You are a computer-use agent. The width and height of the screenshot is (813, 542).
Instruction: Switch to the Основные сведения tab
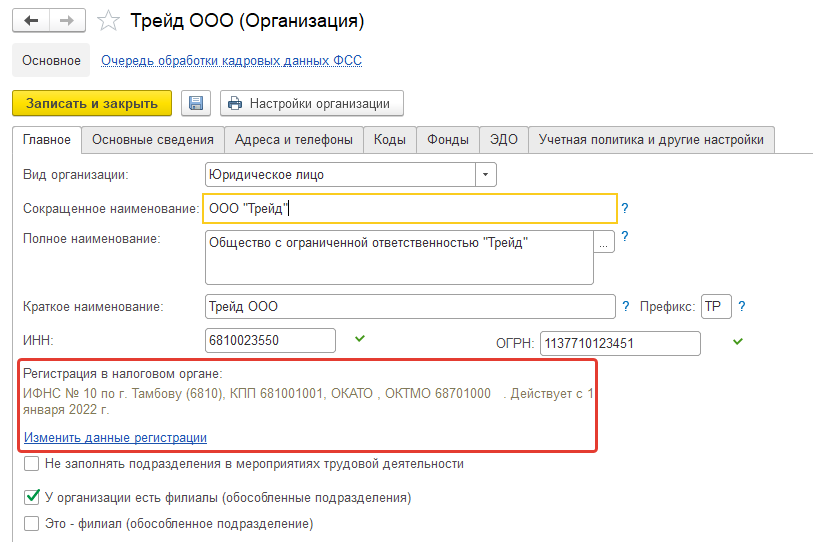(153, 140)
